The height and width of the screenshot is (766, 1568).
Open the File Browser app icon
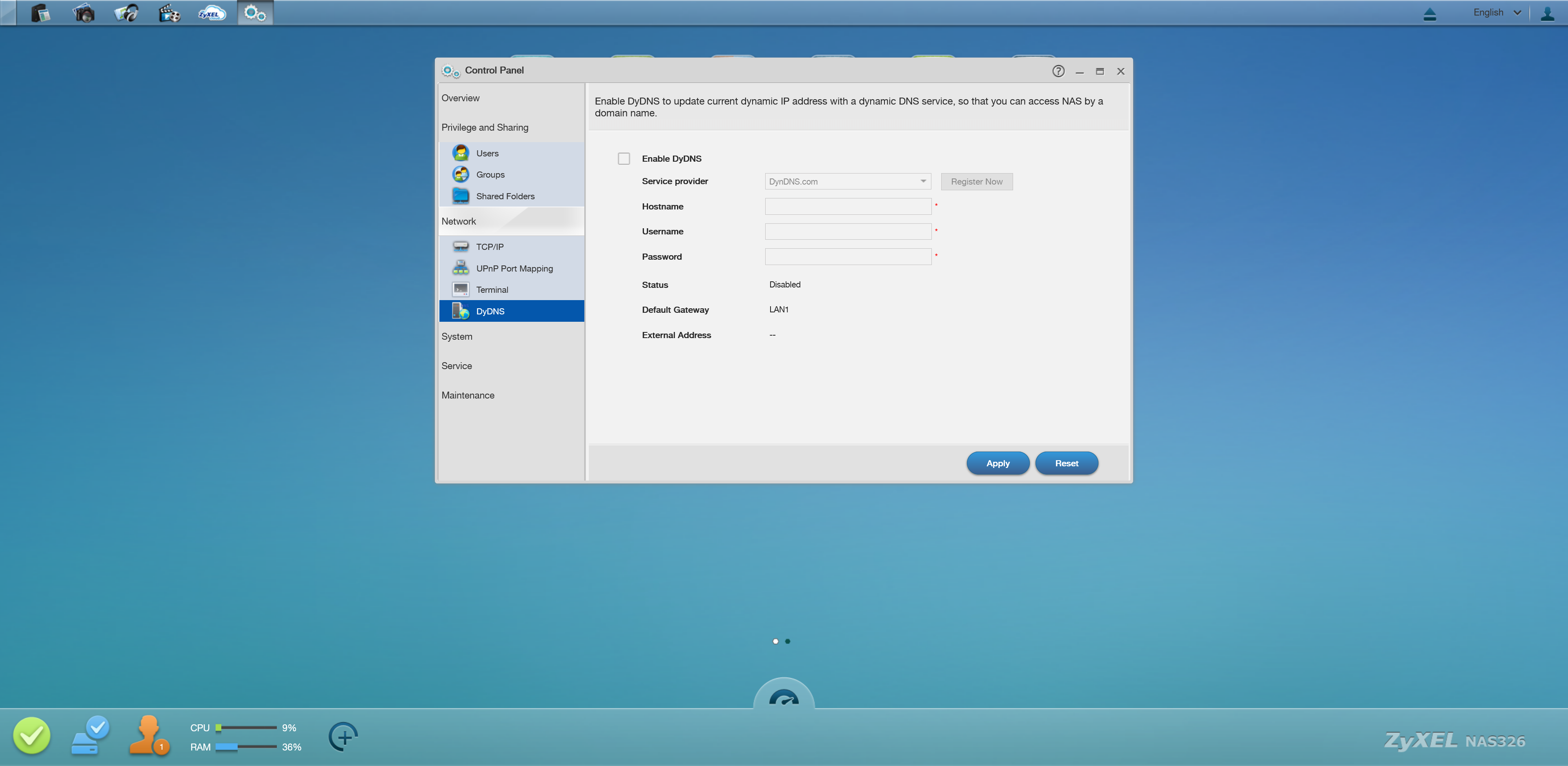point(40,13)
